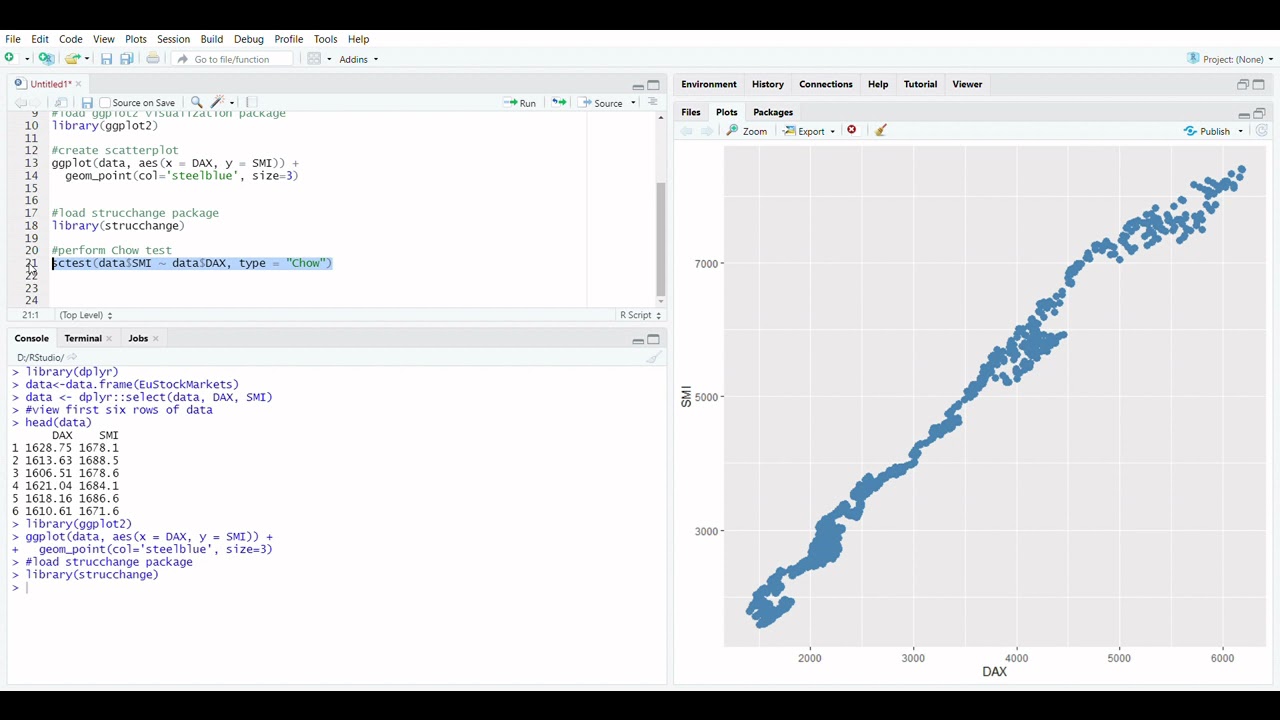Click the Code Tools magic wand
1280x720 pixels.
point(218,103)
